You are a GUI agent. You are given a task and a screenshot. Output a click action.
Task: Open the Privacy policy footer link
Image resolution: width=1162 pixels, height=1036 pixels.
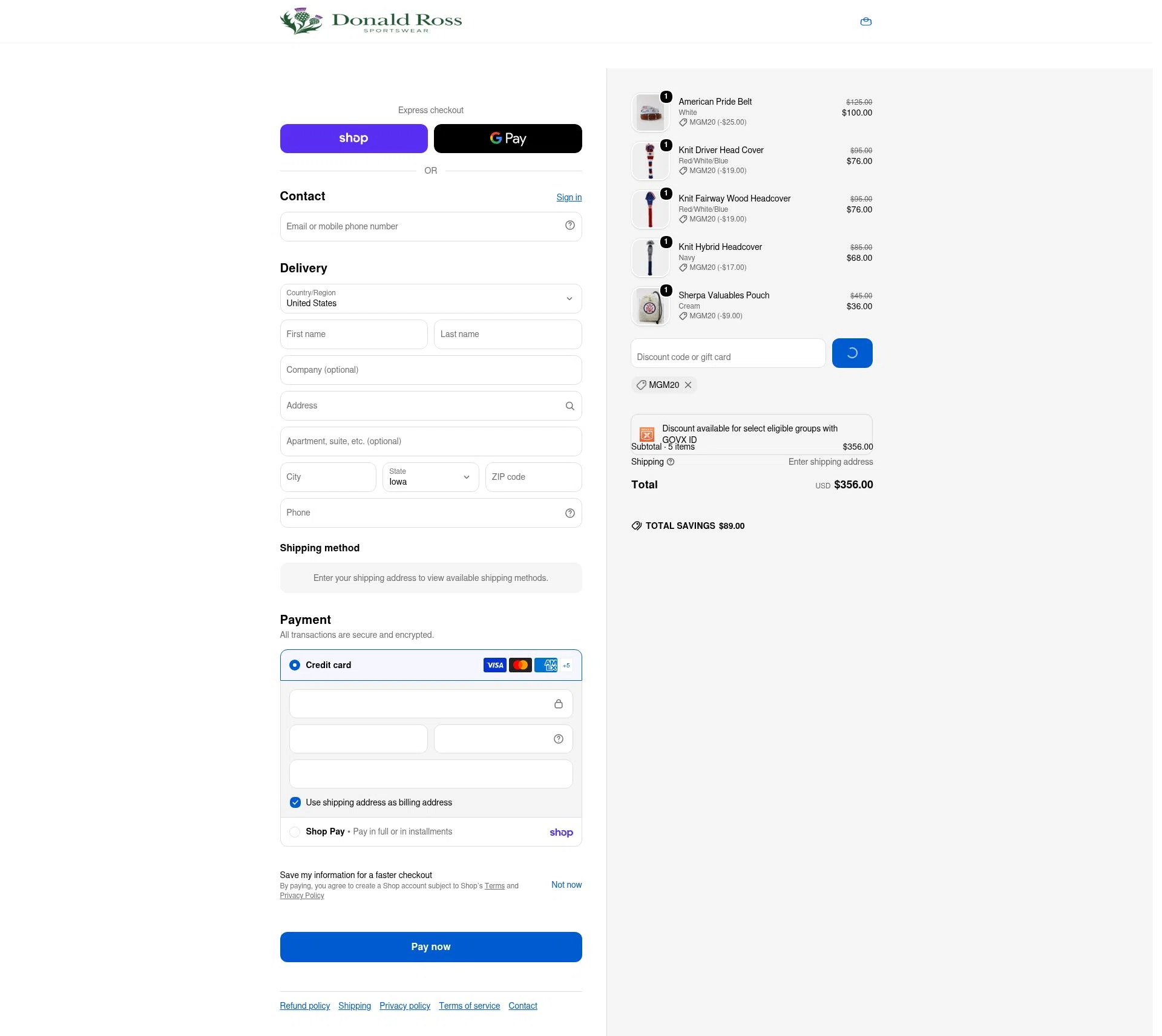point(405,1006)
